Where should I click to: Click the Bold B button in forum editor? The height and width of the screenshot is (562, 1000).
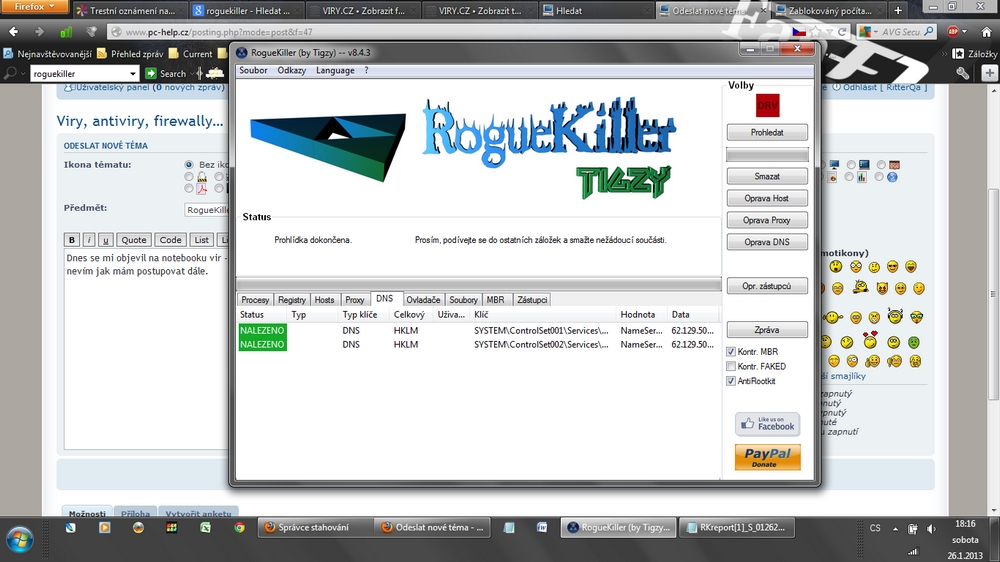[71, 240]
